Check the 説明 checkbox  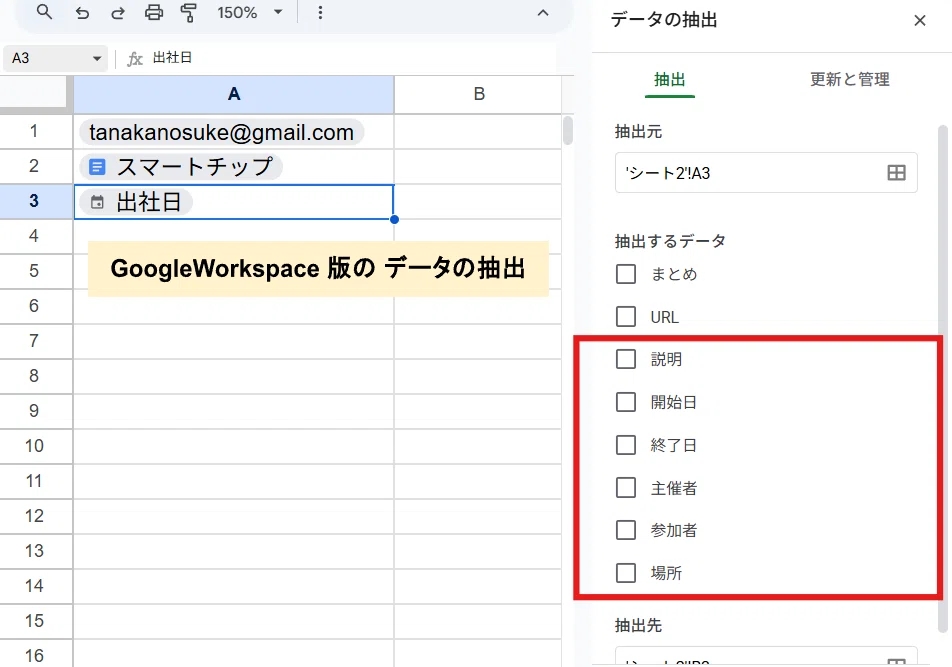625,359
